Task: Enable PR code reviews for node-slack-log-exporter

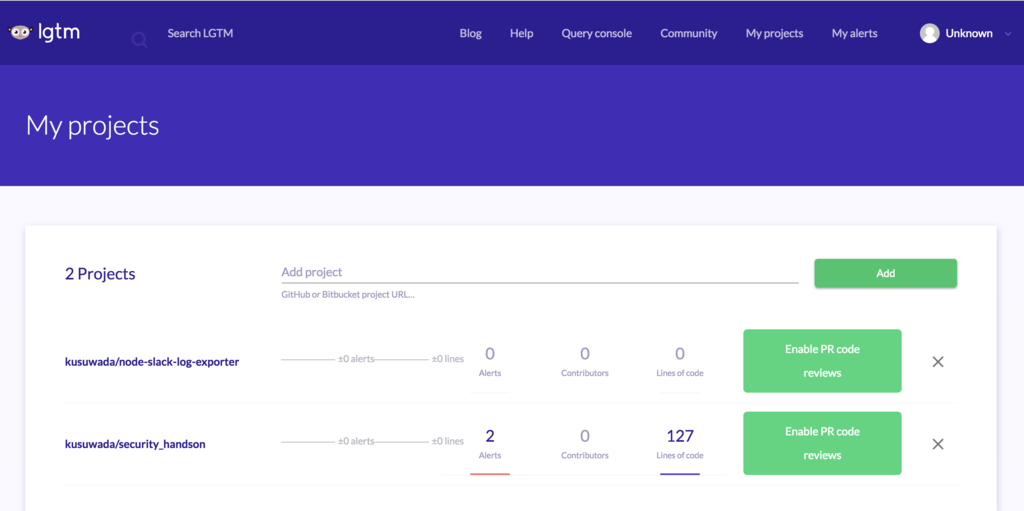Action: click(x=822, y=361)
